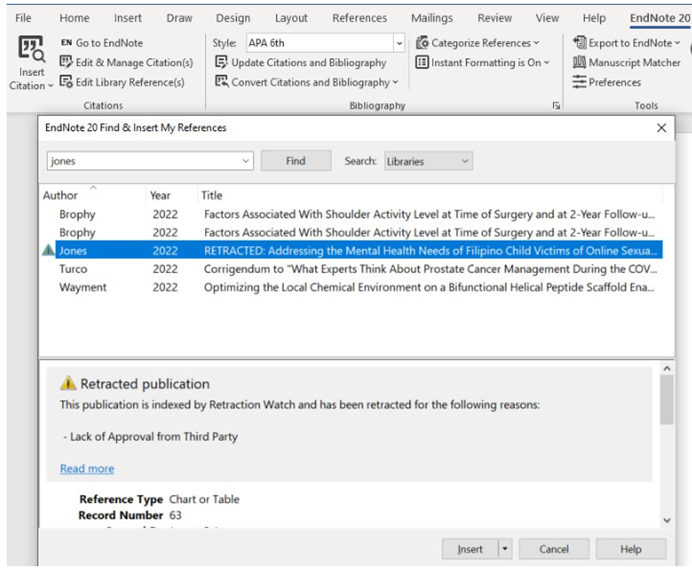Open Categorize References menu
Image resolution: width=692 pixels, height=570 pixels.
478,43
